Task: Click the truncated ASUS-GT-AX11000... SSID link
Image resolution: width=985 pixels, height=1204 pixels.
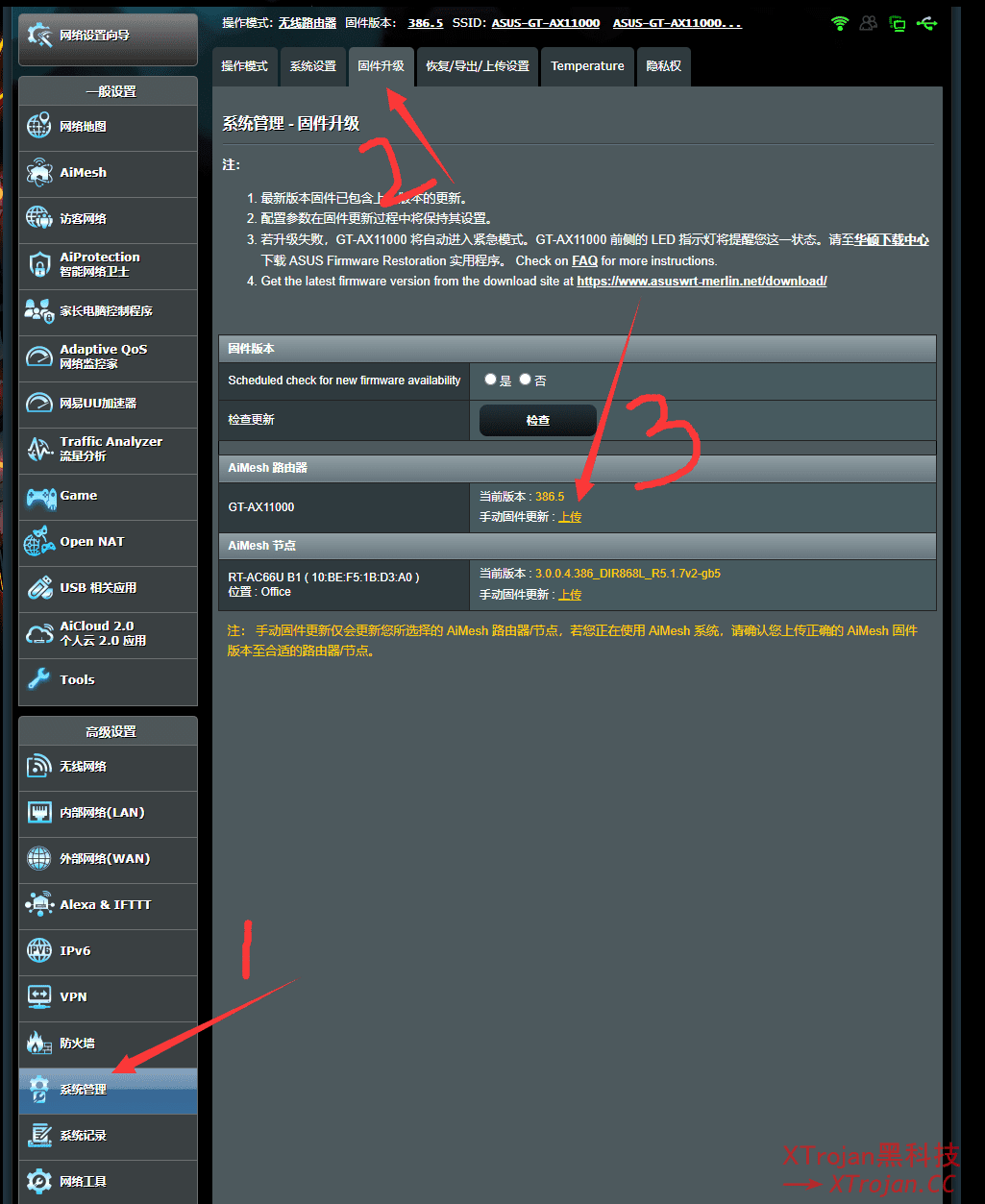Action: tap(677, 23)
